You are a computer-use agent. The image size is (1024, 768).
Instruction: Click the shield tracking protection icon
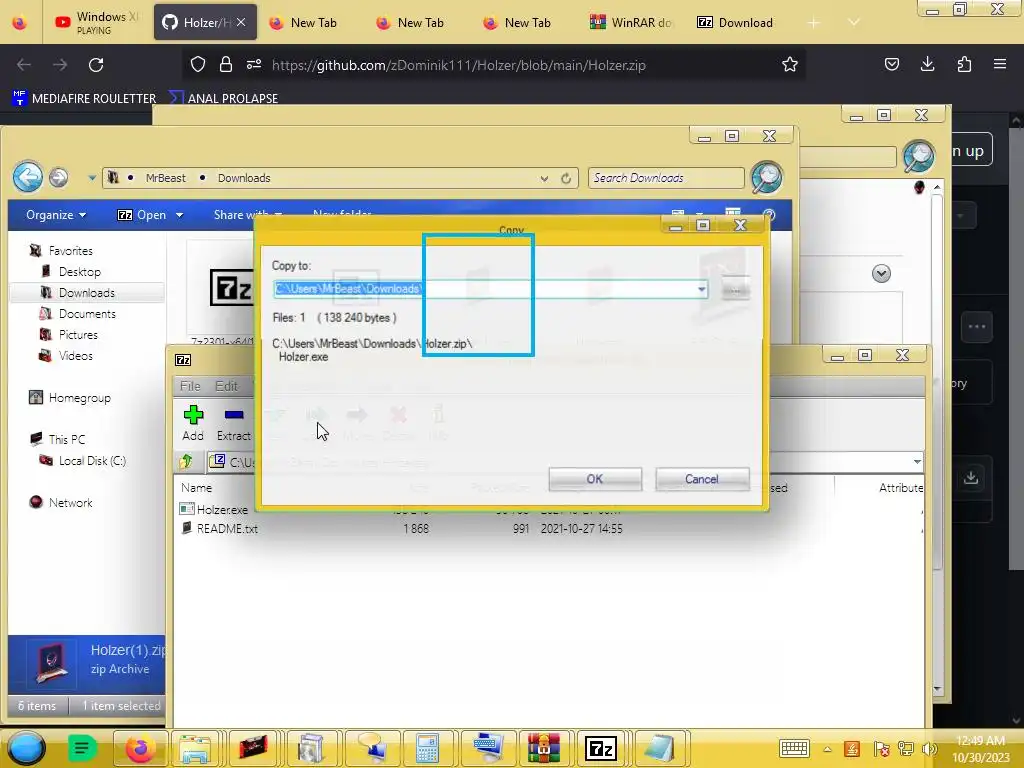point(198,64)
